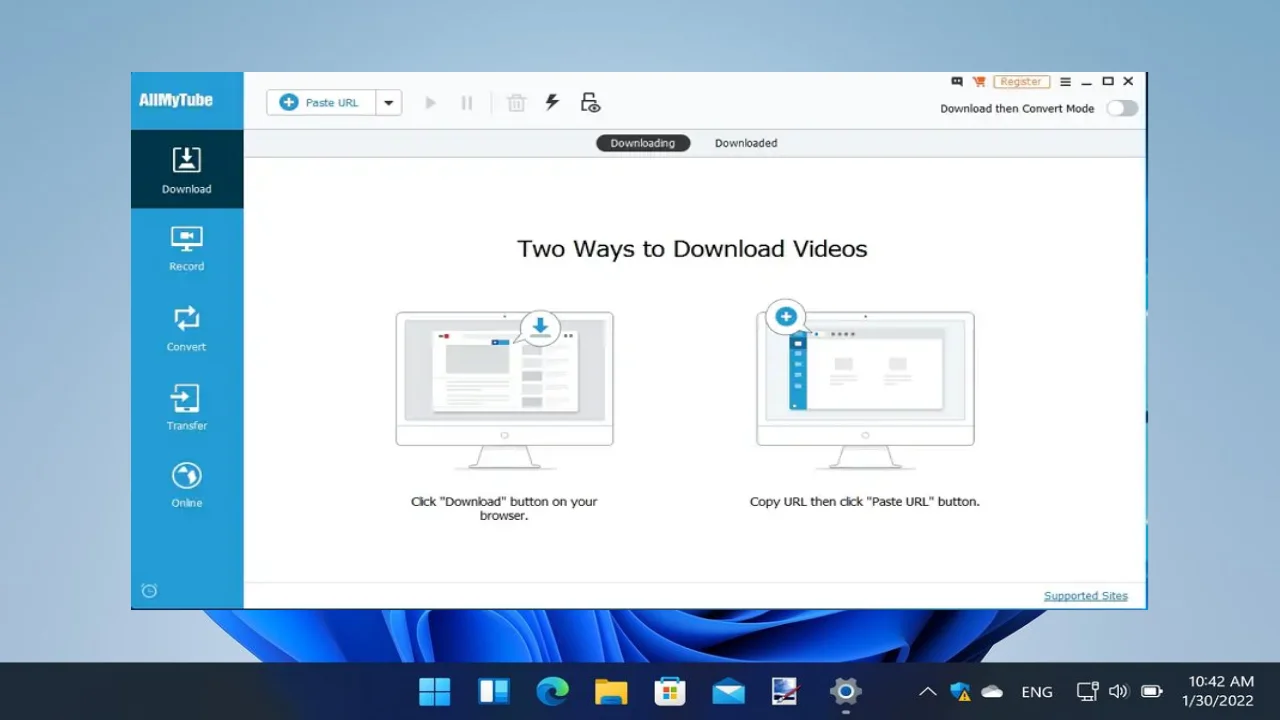The width and height of the screenshot is (1280, 720).
Task: Open the Convert section in sidebar
Action: (187, 328)
